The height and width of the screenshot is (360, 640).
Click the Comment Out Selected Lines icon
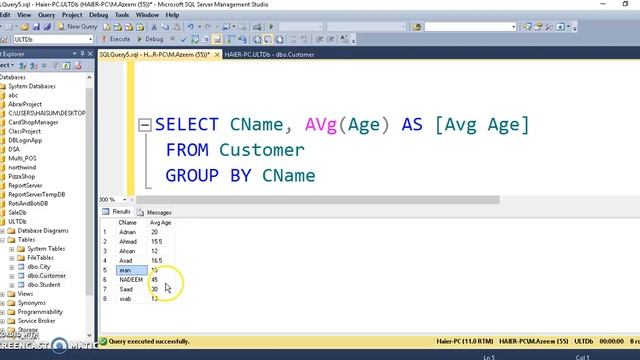pos(293,39)
